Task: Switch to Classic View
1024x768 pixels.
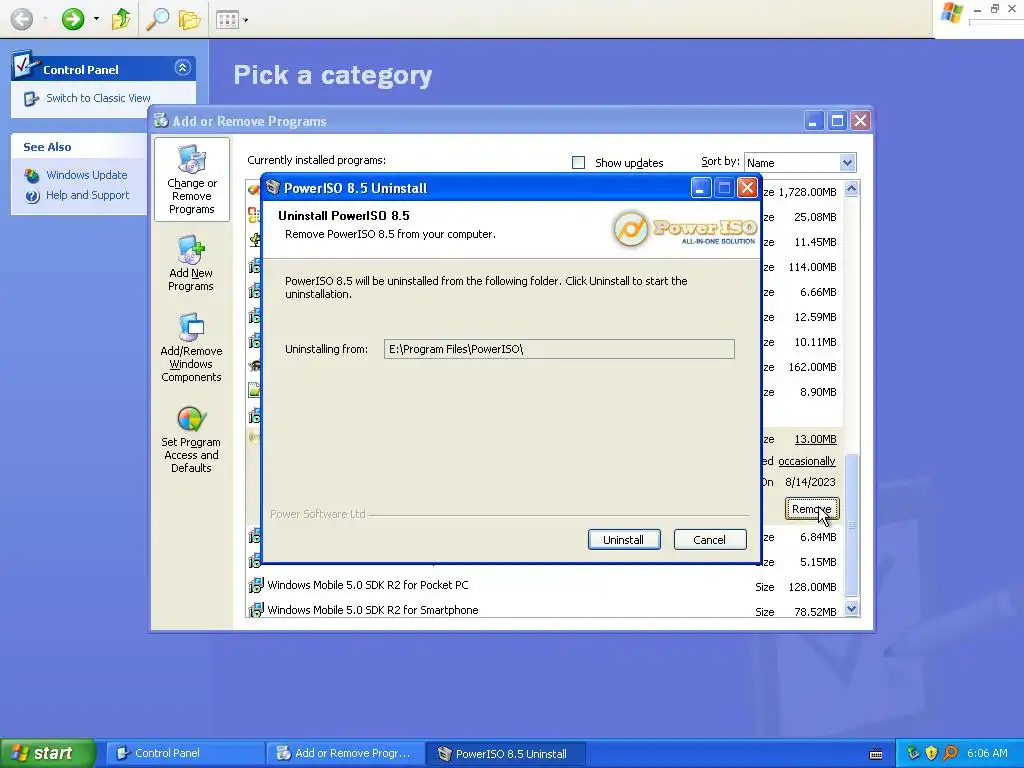Action: pyautogui.click(x=98, y=98)
